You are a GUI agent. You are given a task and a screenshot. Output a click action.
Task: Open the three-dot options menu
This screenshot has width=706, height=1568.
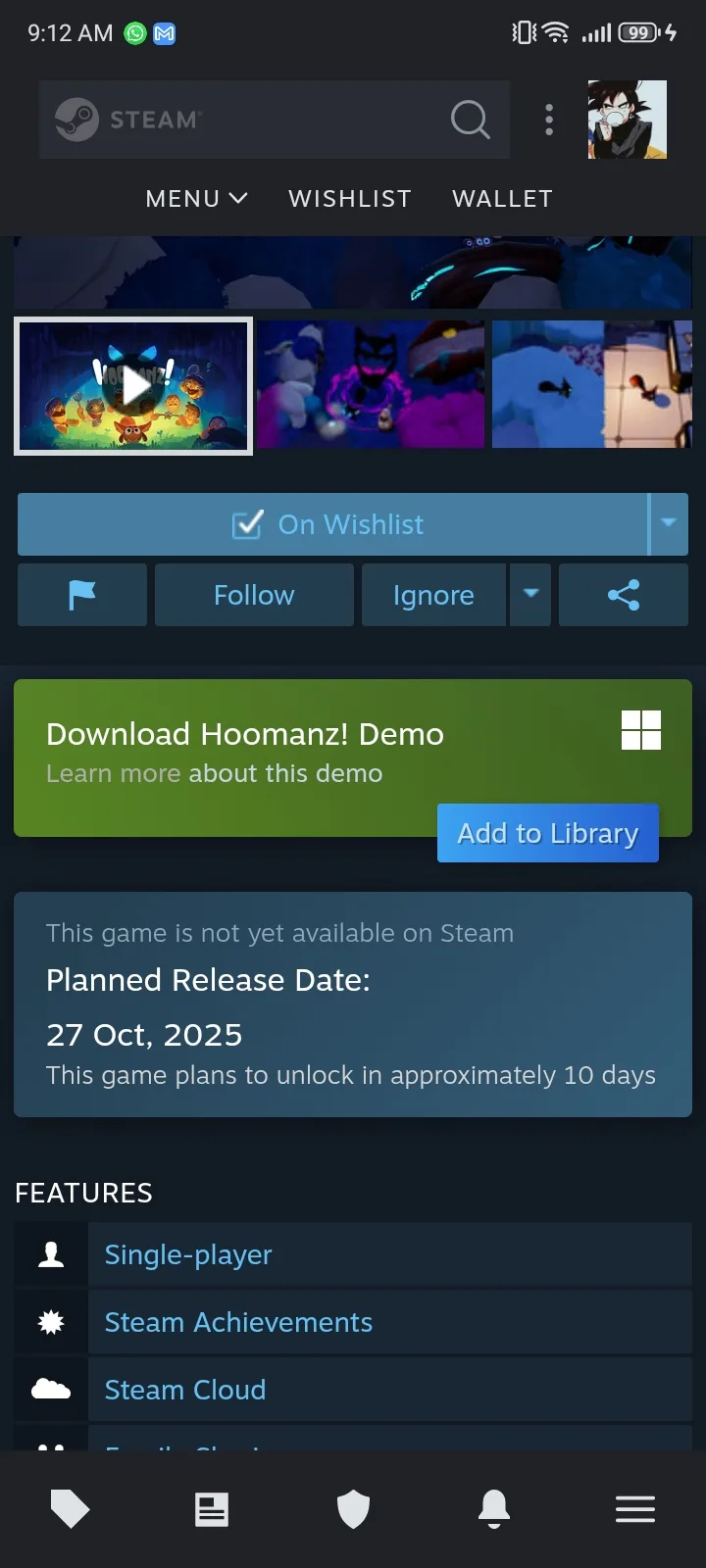(549, 120)
